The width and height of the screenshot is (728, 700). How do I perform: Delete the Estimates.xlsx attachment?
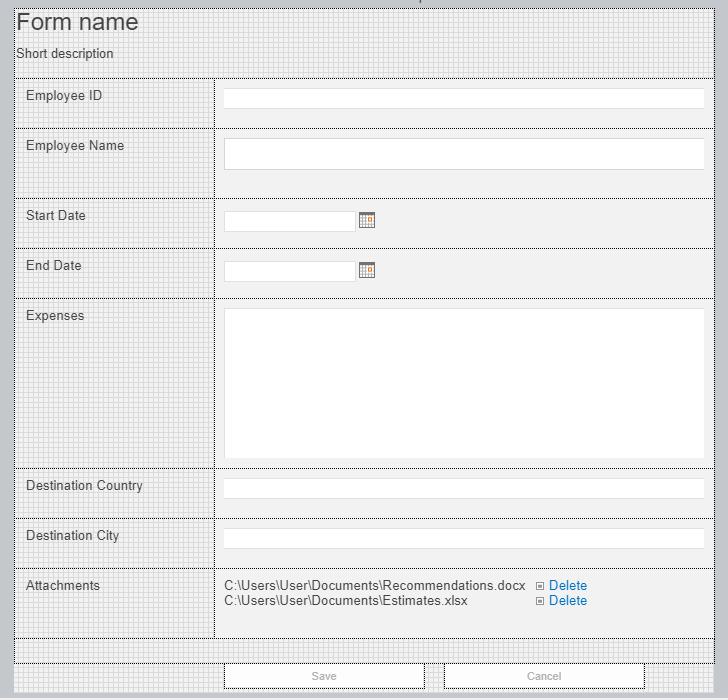point(567,600)
